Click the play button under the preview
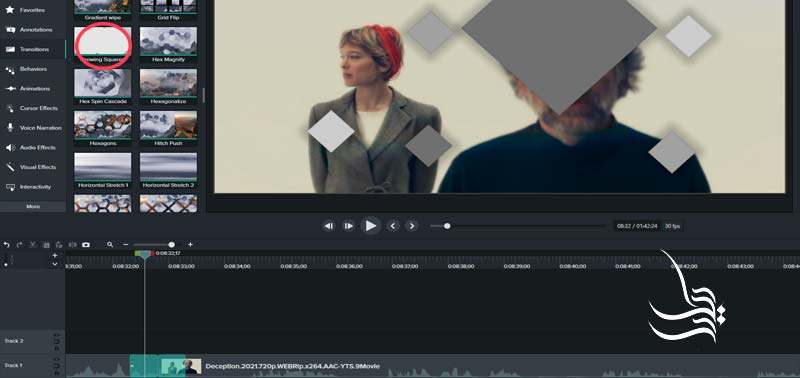800x378 pixels. pos(371,225)
